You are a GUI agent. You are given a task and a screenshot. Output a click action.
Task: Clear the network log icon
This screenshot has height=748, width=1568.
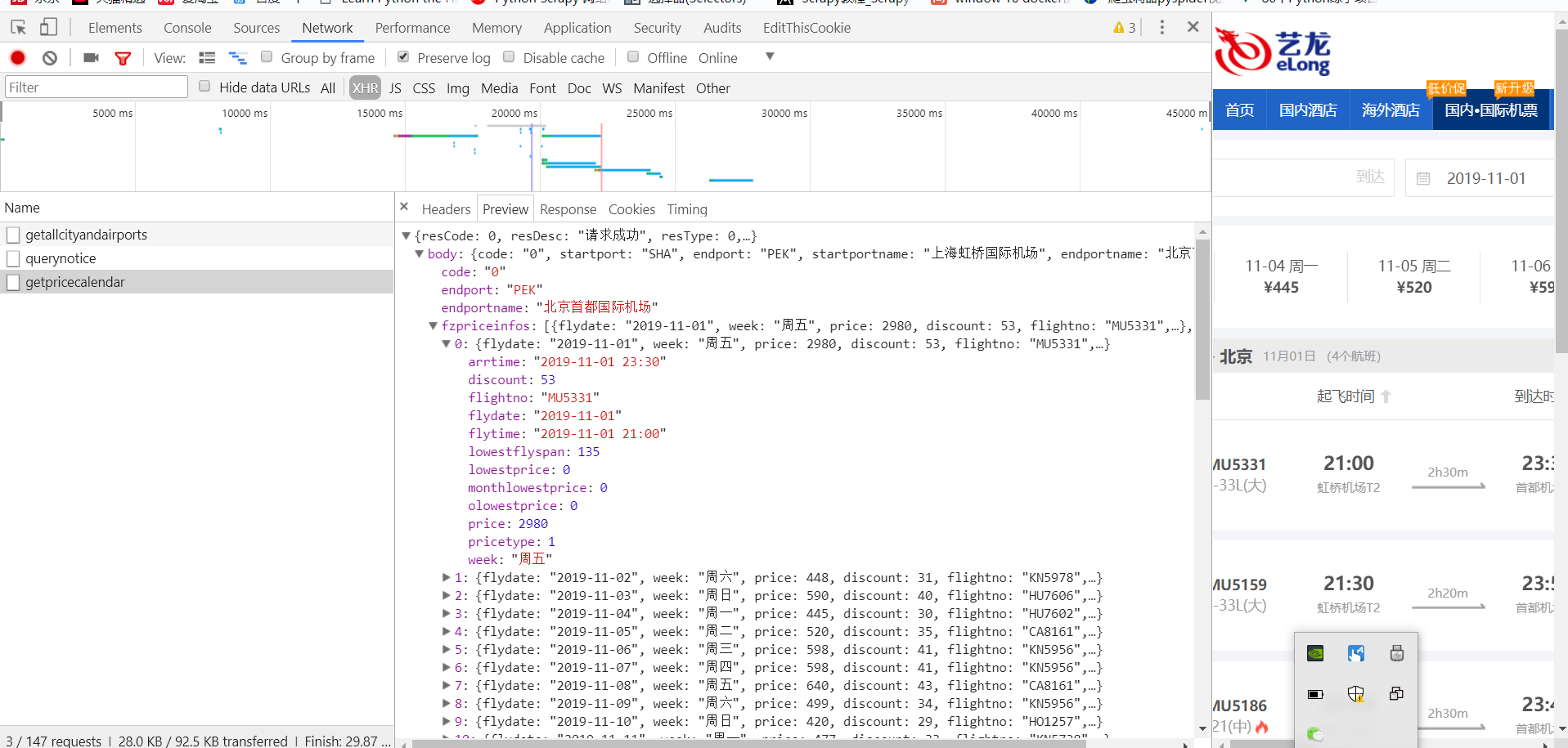[x=50, y=58]
